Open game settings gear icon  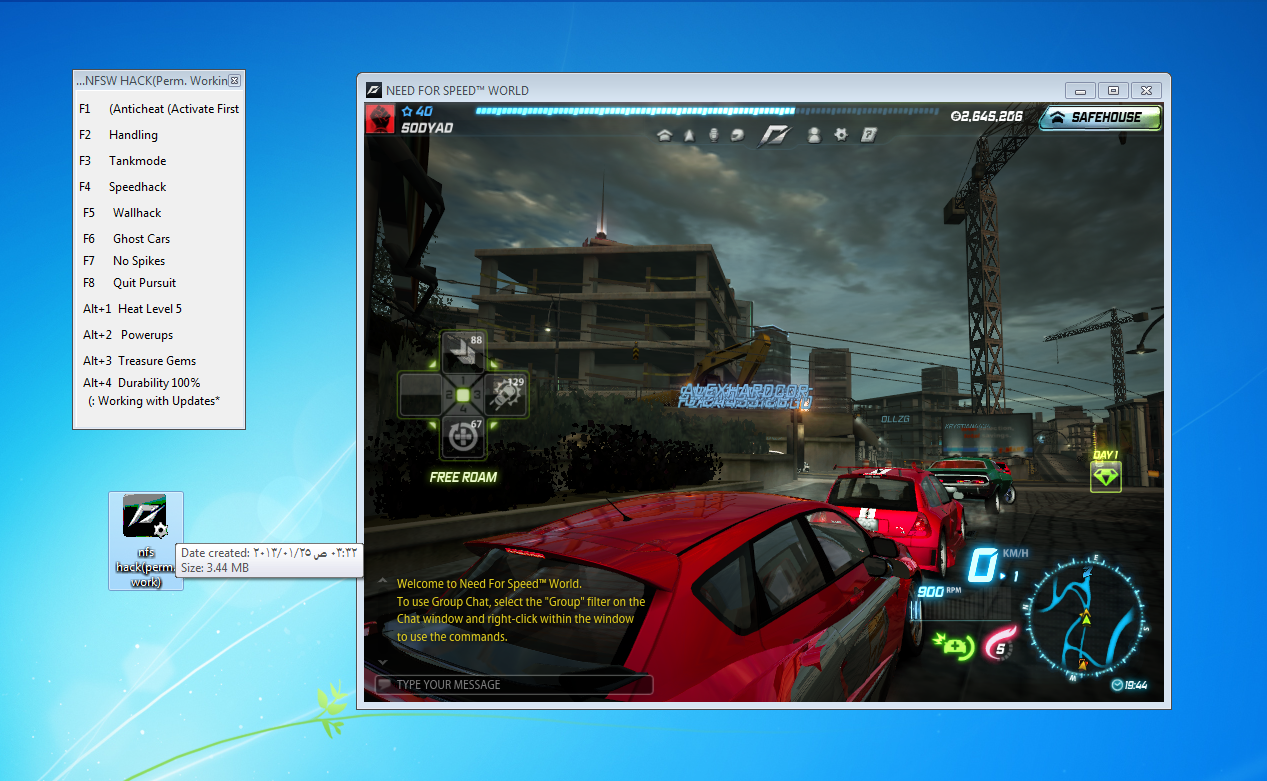tap(841, 135)
